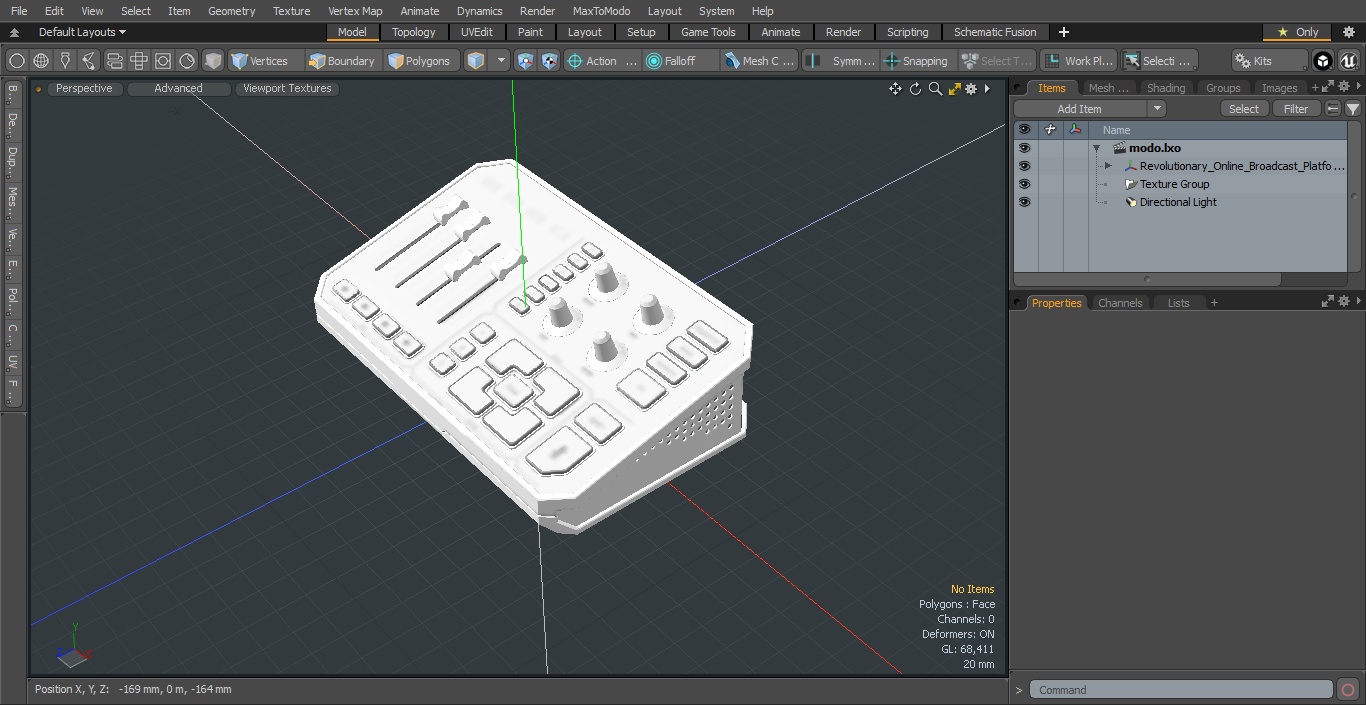Toggle visibility of Revolutionary_Online_Broadcast mesh
Screen dimensions: 1366x705
tap(1024, 166)
